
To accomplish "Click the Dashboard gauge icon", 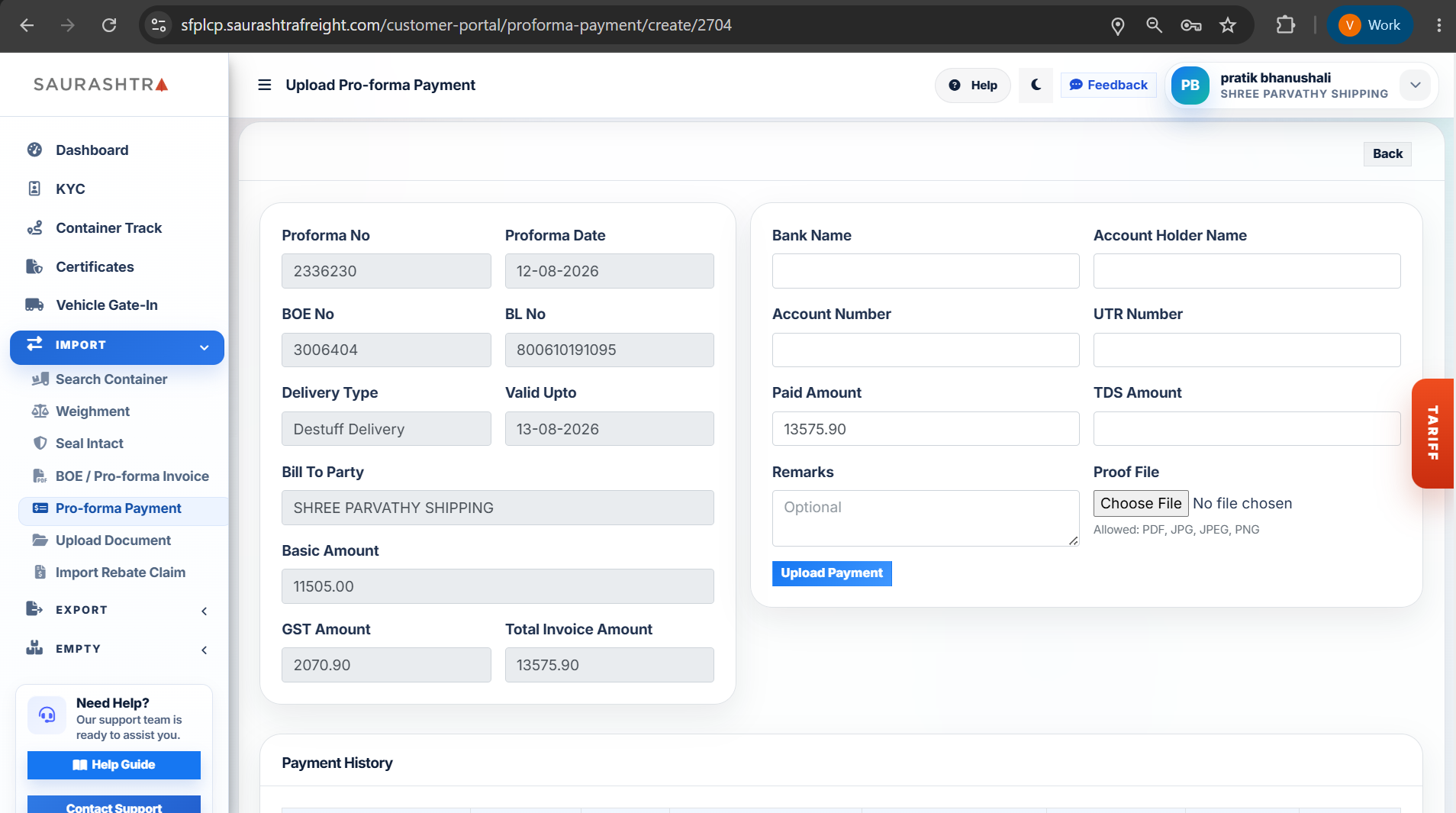I will click(34, 150).
